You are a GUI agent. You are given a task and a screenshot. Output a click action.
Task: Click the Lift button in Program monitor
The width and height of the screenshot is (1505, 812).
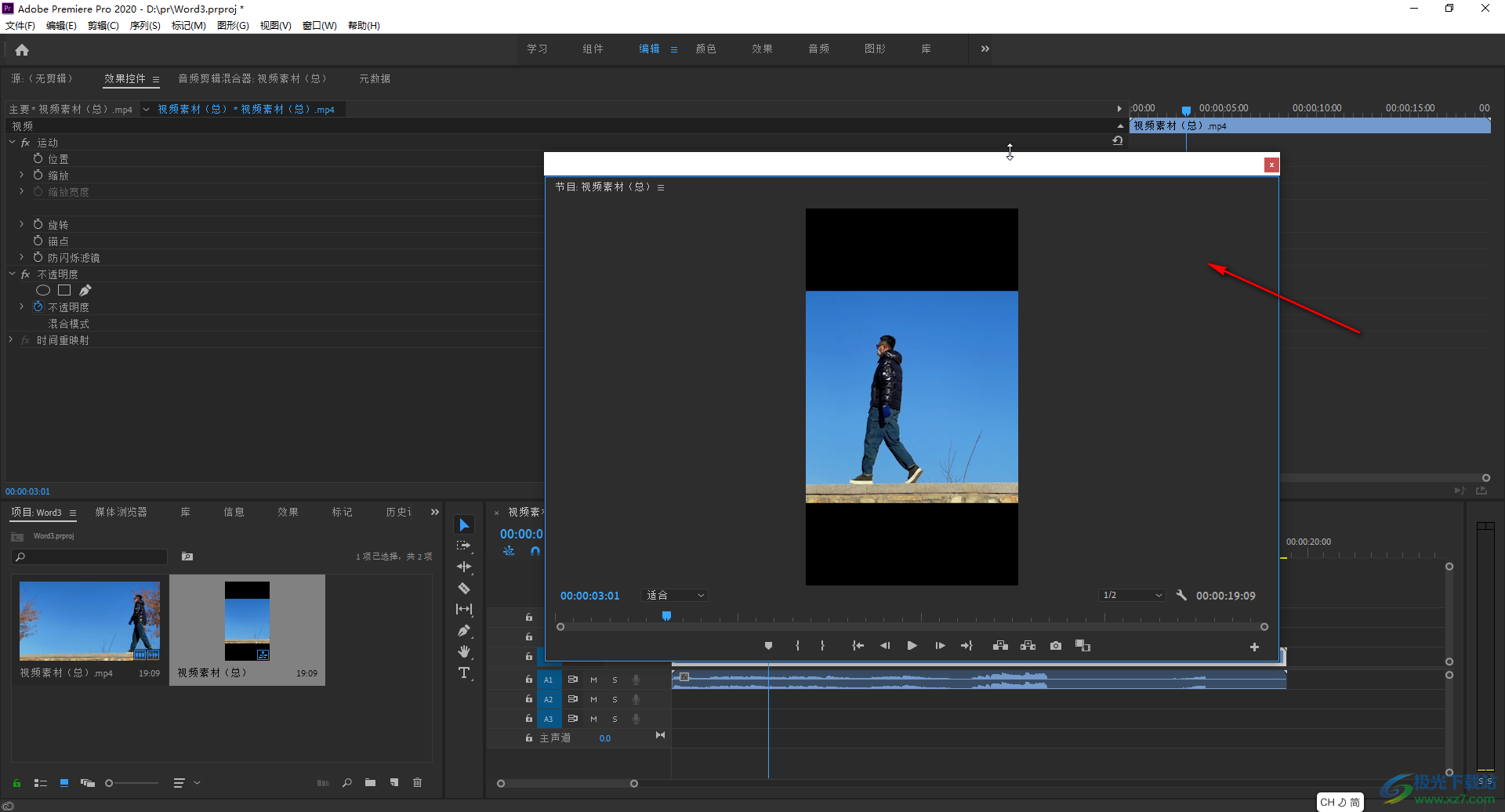(x=1000, y=646)
